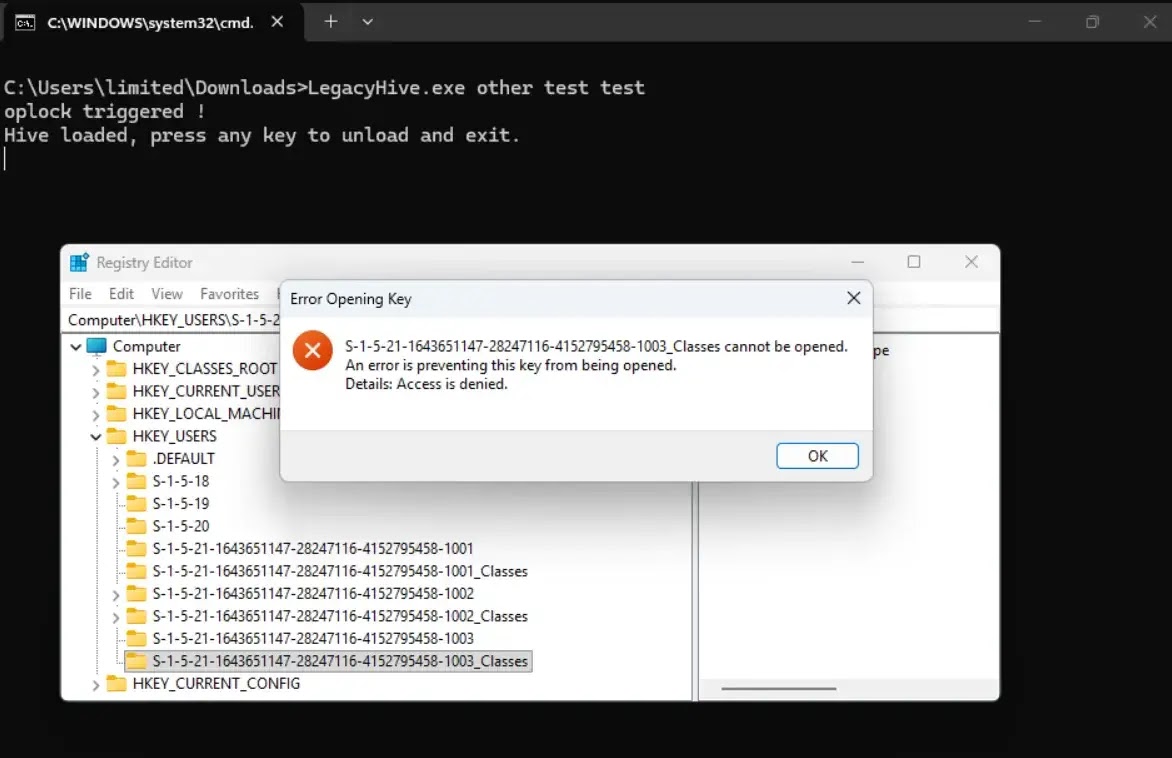This screenshot has width=1172, height=758.
Task: Click the HKEY_USERS folder icon
Action: tap(117, 436)
